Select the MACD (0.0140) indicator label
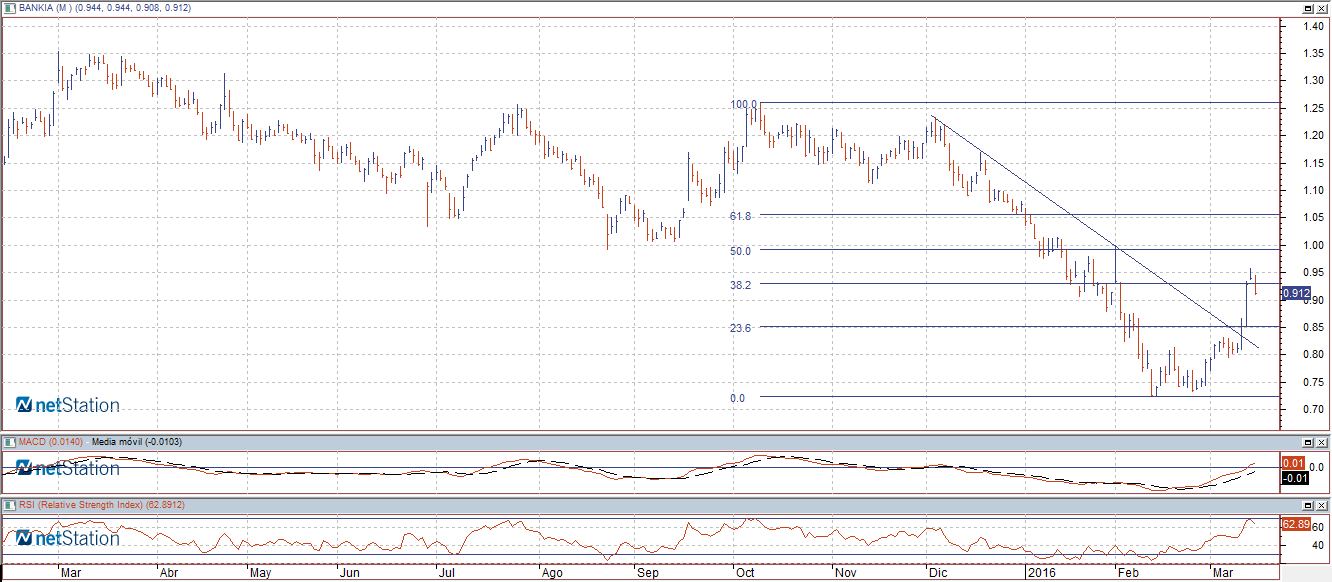Image resolution: width=1332 pixels, height=582 pixels. 51,441
